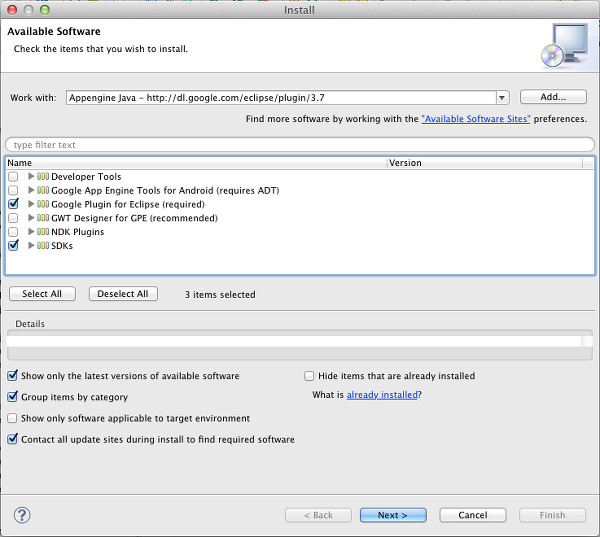Image resolution: width=600 pixels, height=537 pixels.
Task: Enable Show only software applicable to target environment
Action: (13, 418)
